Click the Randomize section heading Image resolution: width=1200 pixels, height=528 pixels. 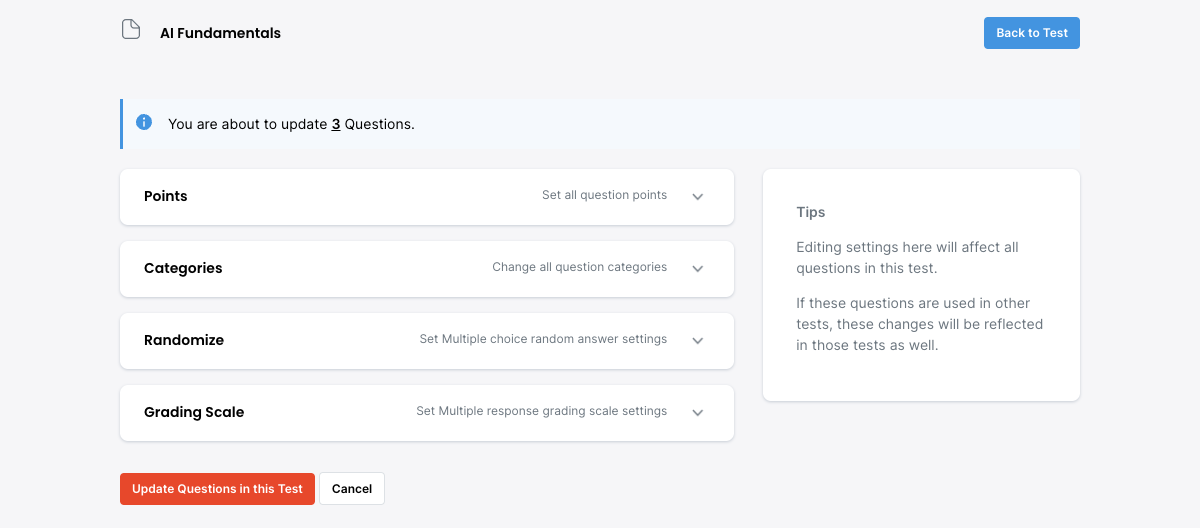pos(184,340)
